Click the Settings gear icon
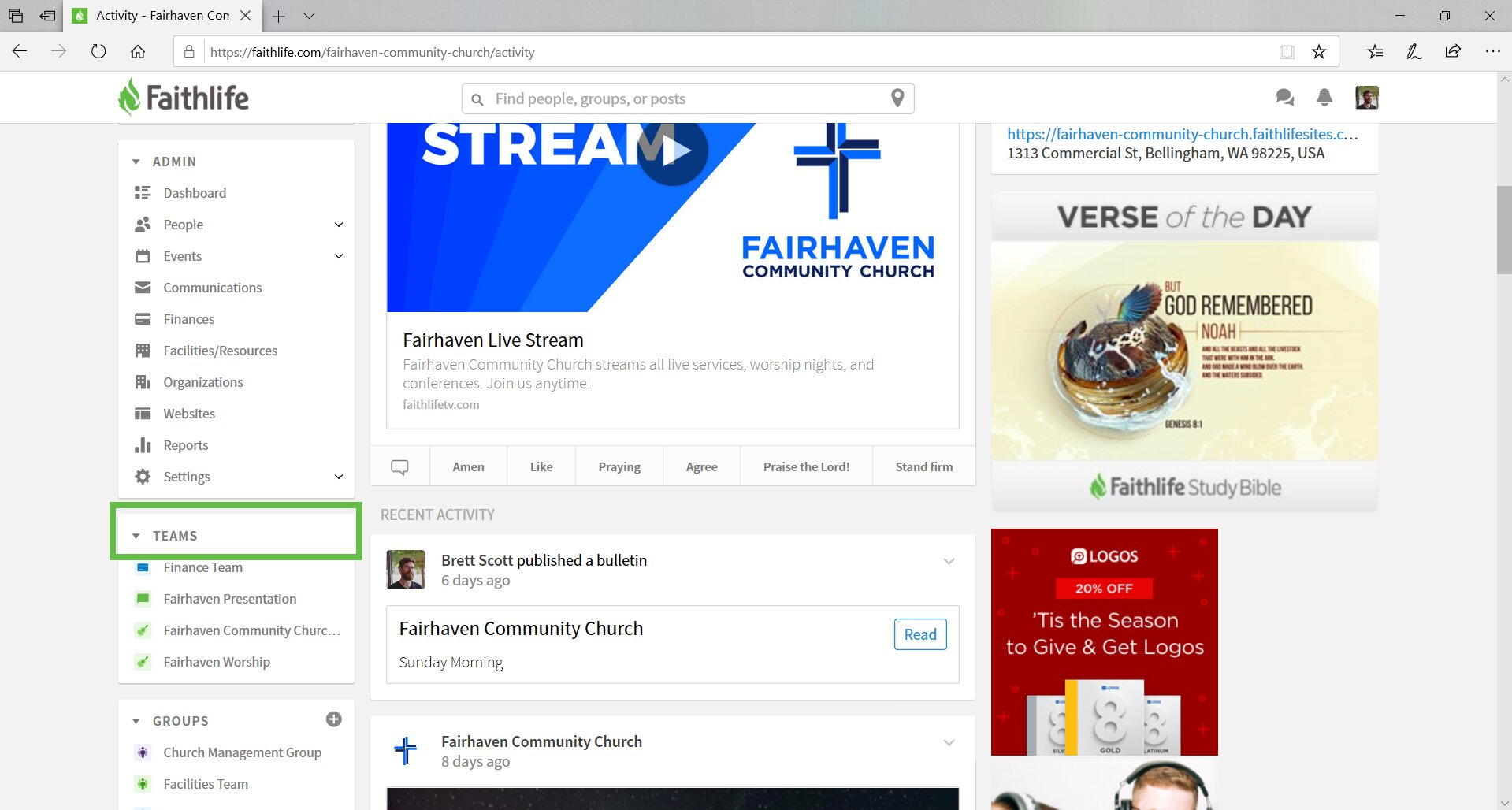The image size is (1512, 810). [143, 477]
